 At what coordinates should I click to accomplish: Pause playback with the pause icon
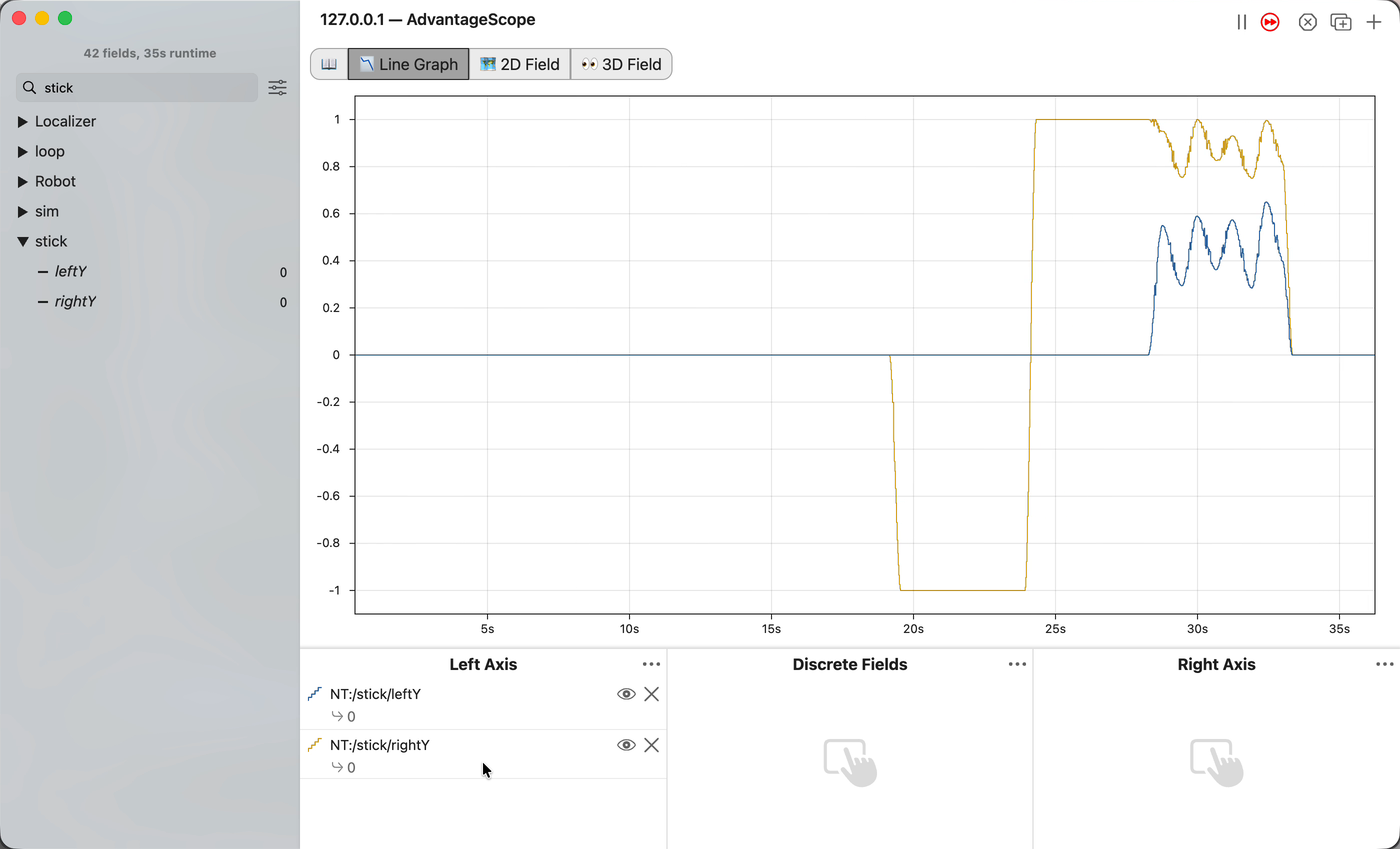point(1241,22)
